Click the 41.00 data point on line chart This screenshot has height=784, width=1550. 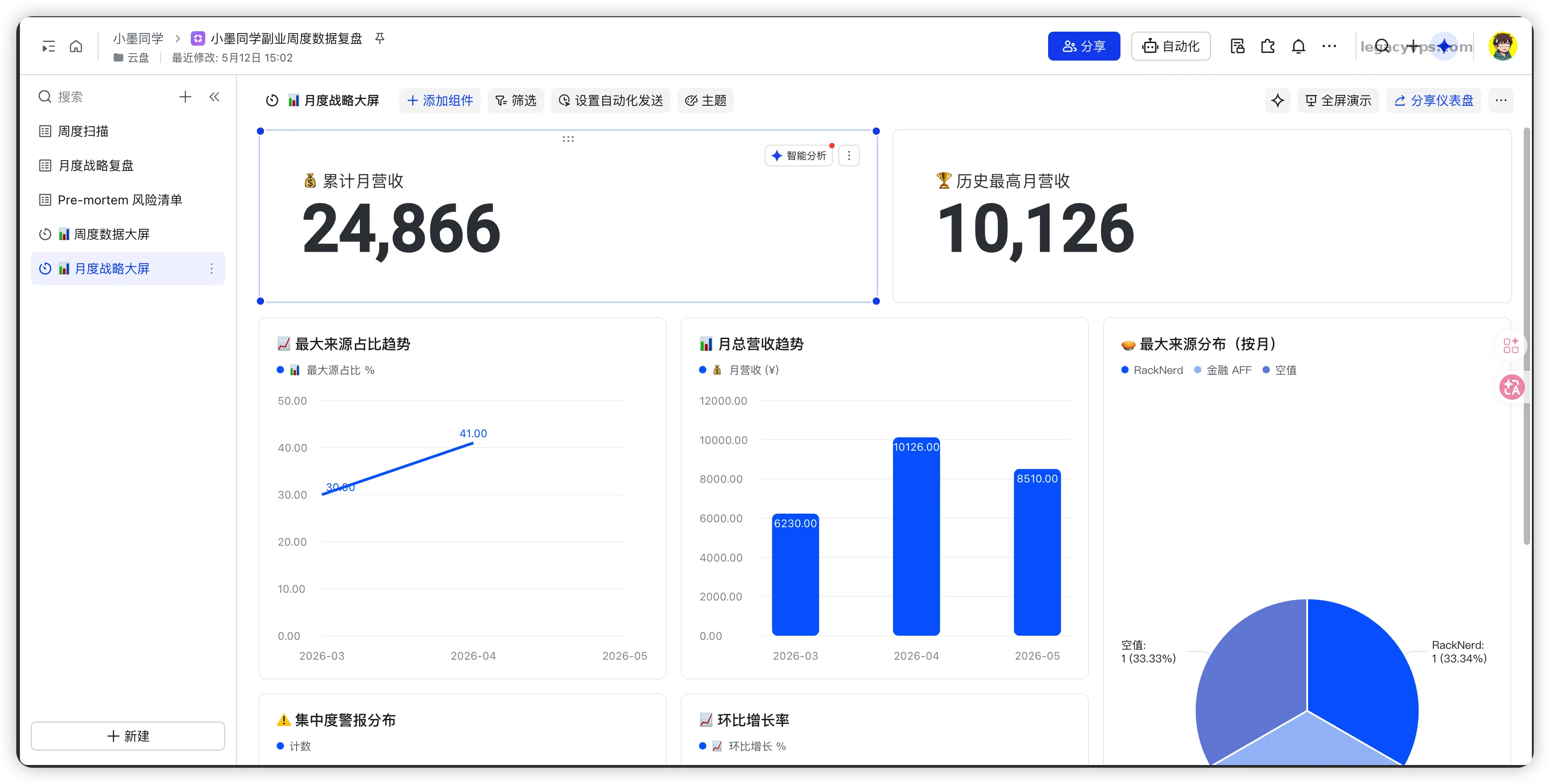click(473, 444)
